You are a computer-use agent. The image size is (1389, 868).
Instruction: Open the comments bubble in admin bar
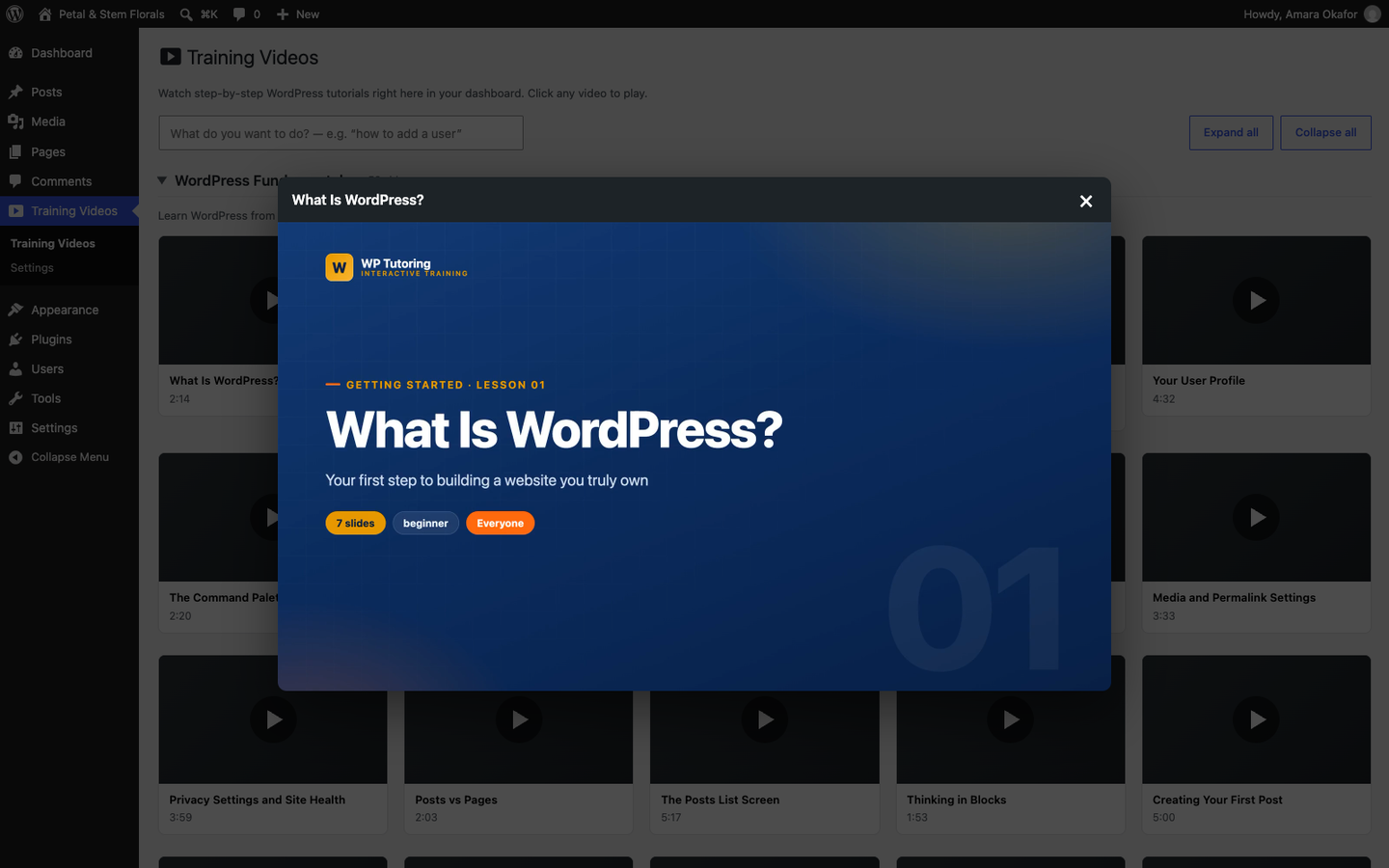[x=239, y=14]
